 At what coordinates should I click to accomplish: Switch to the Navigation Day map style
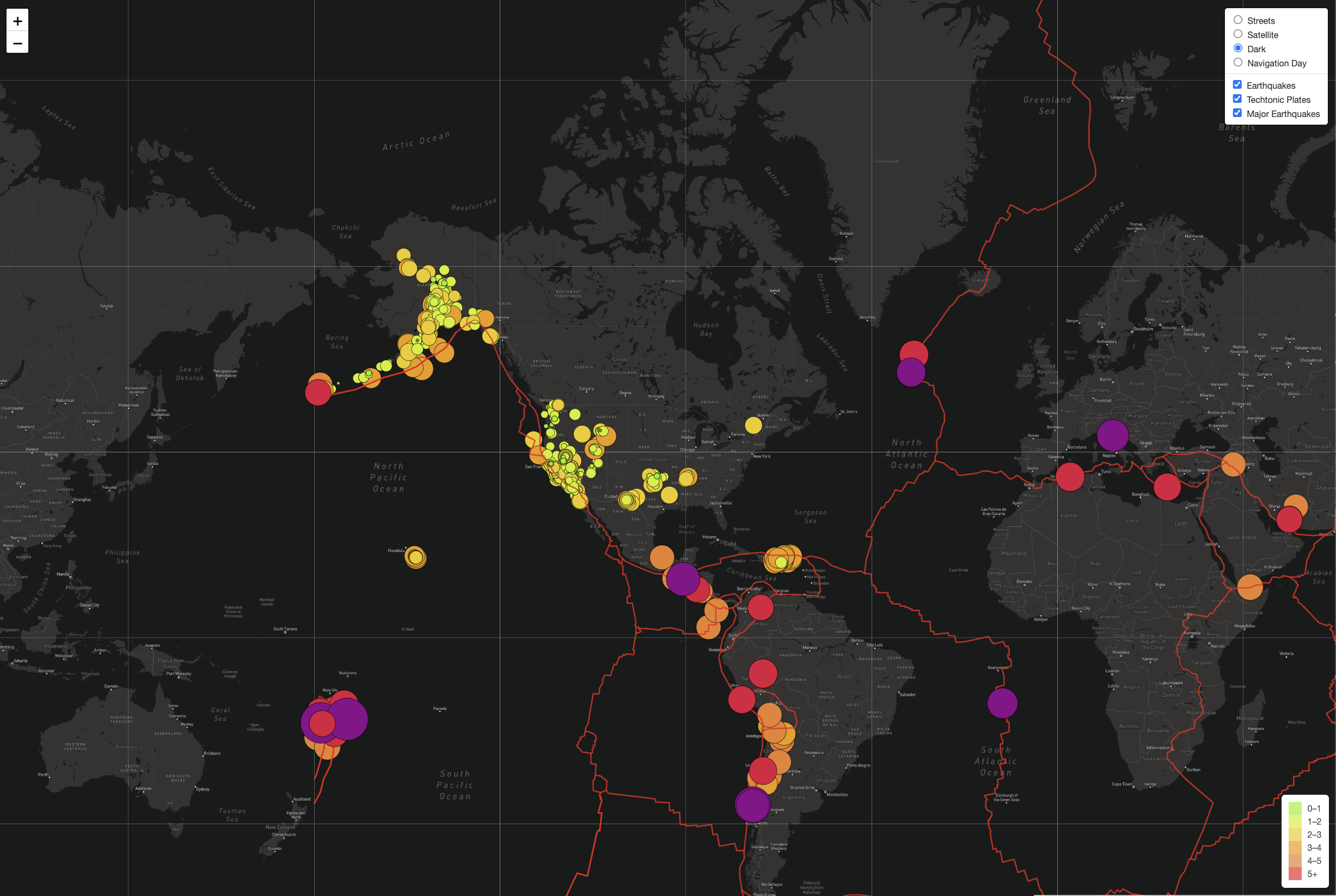pyautogui.click(x=1239, y=62)
